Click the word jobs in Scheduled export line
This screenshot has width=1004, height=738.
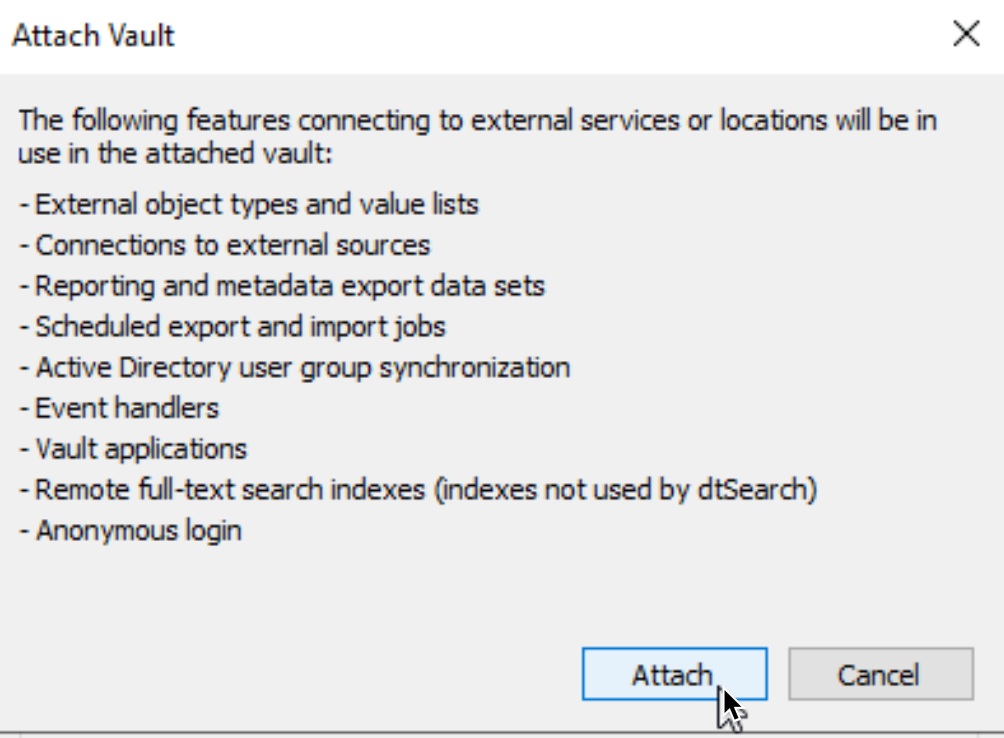419,328
